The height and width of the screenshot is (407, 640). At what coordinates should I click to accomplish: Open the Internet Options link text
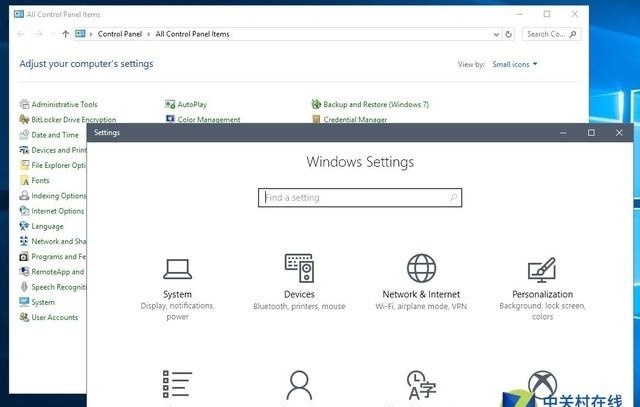[x=58, y=211]
